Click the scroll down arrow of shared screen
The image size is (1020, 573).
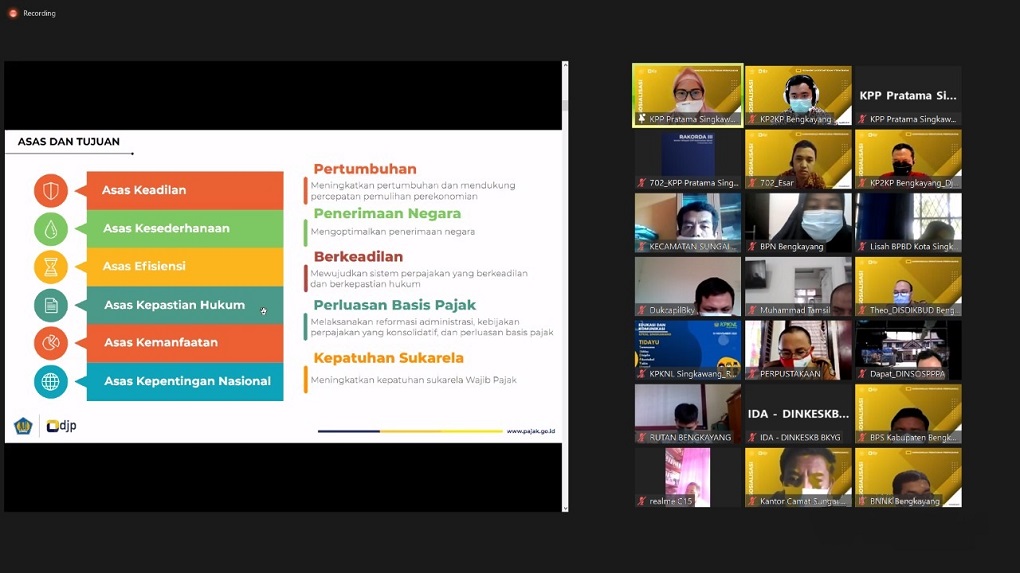[x=565, y=508]
